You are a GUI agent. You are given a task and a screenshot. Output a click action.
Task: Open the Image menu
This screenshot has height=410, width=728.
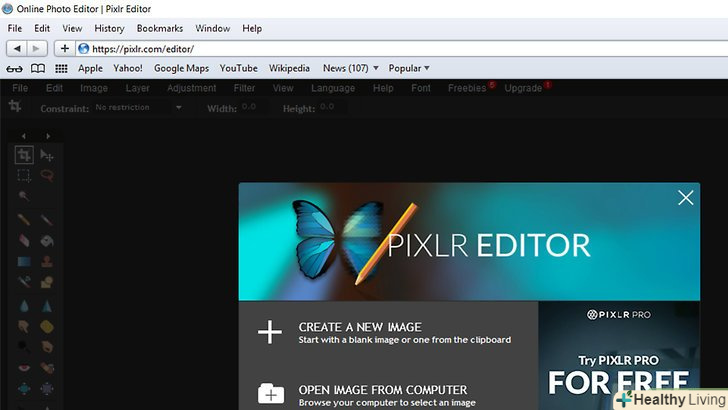tap(94, 88)
